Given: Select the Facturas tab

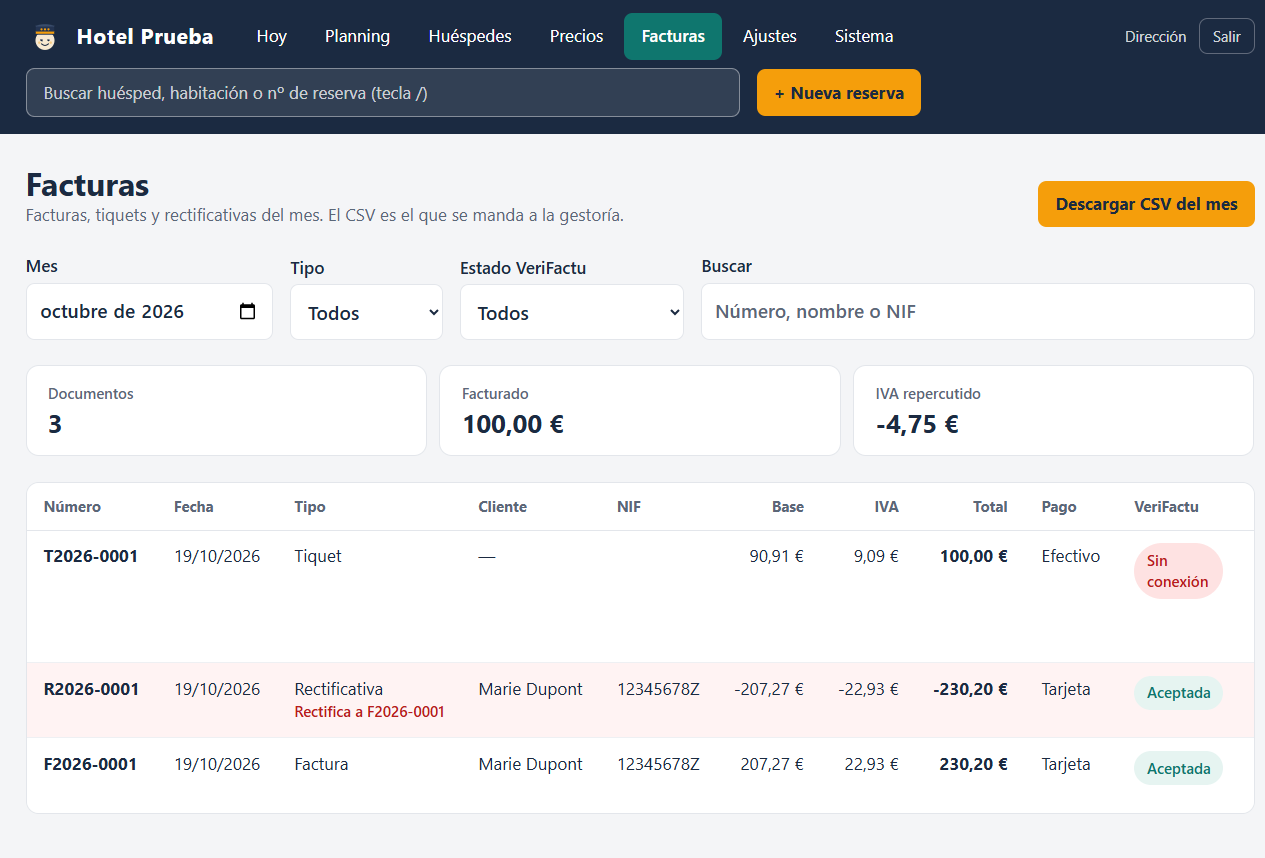Looking at the screenshot, I should coord(673,36).
